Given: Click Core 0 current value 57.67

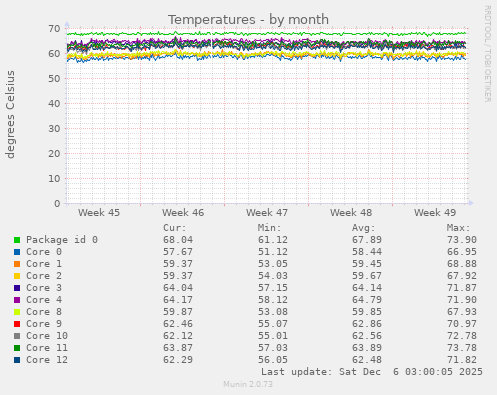Looking at the screenshot, I should pyautogui.click(x=178, y=252).
